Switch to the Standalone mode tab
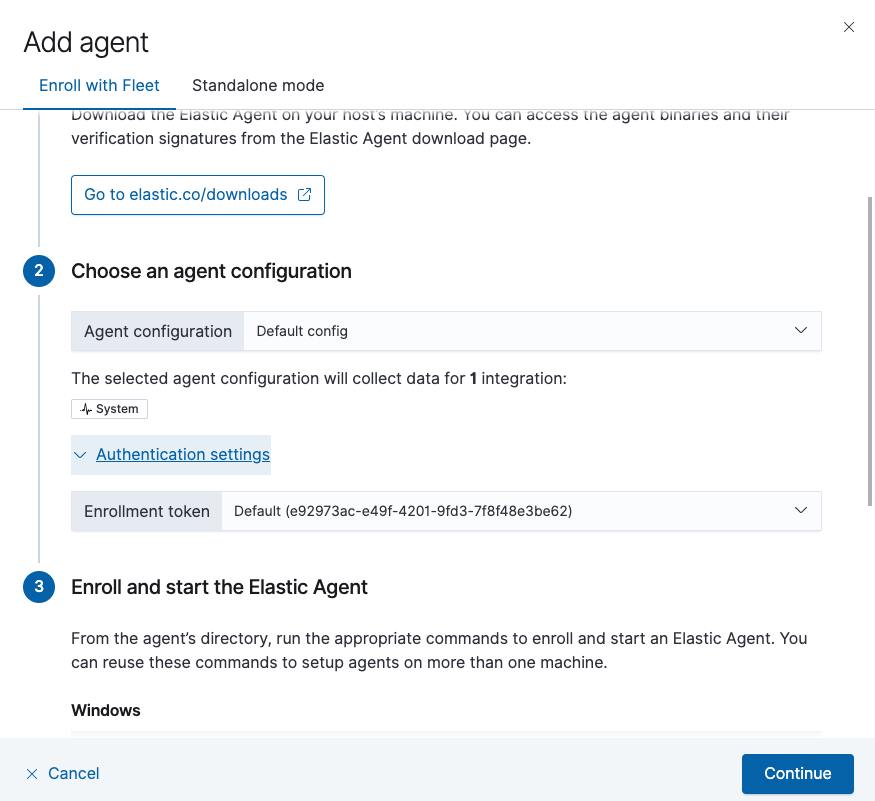Viewport: 875px width, 801px height. [x=258, y=86]
